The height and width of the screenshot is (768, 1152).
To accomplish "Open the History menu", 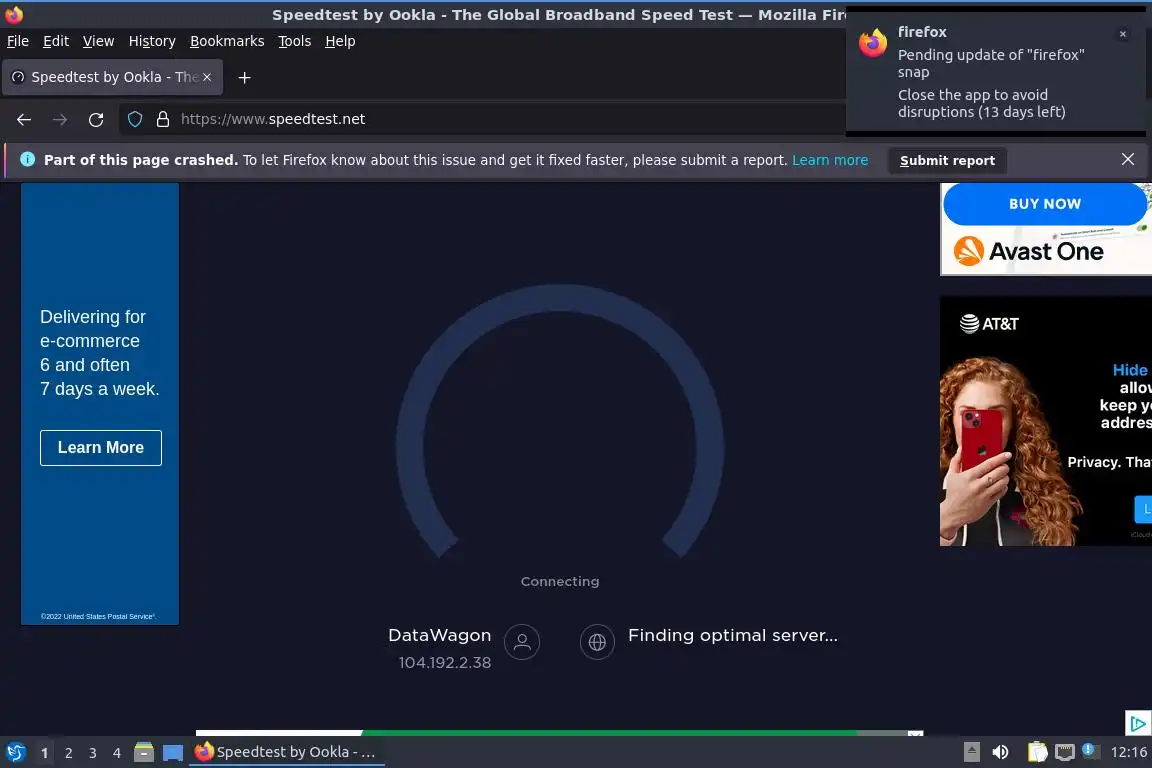I will [152, 41].
